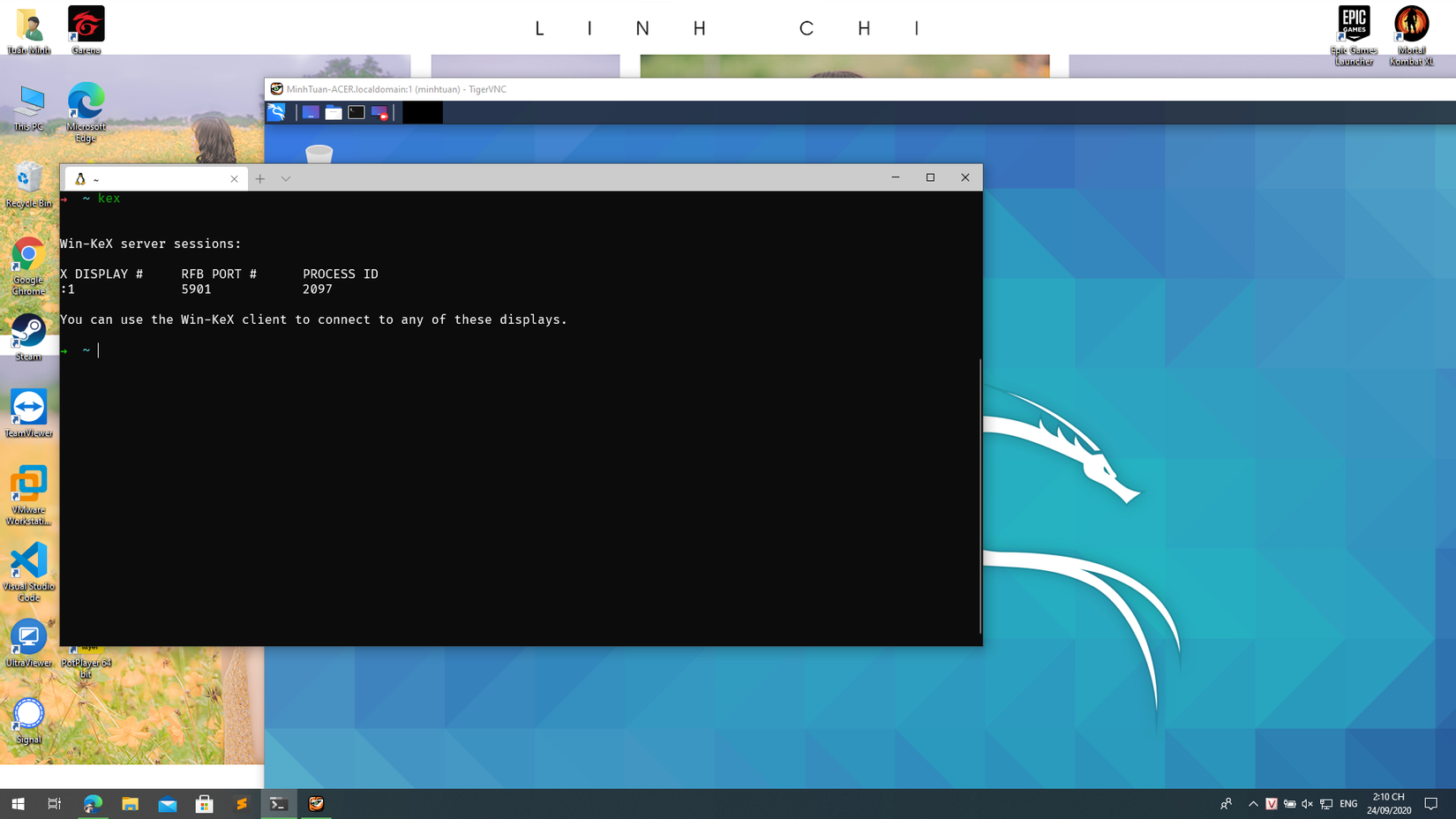This screenshot has height=819, width=1456.
Task: Switch to Windows Terminal on taskbar
Action: tap(279, 804)
